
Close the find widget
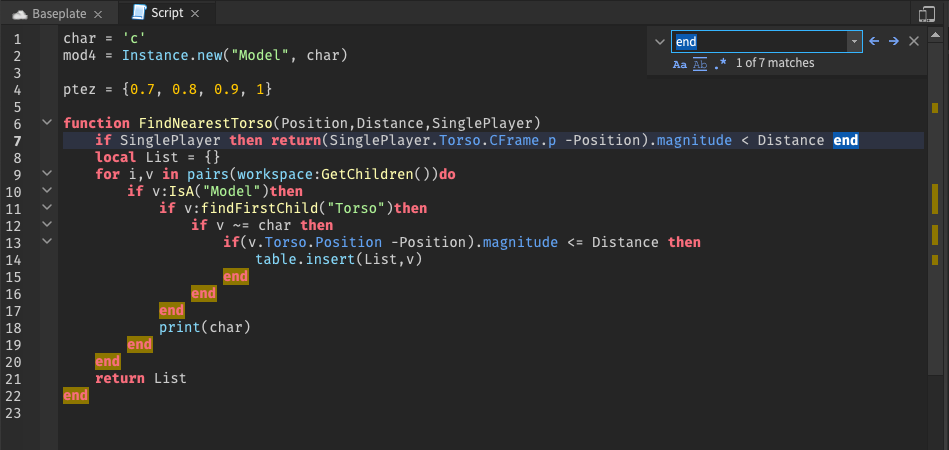[x=914, y=41]
